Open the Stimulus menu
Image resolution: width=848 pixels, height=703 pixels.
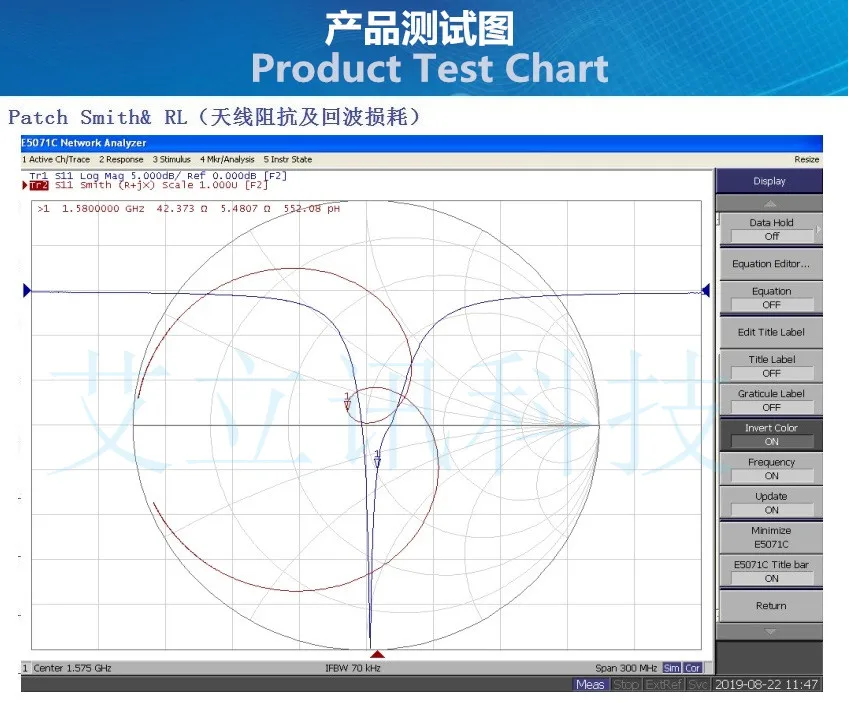coord(171,160)
